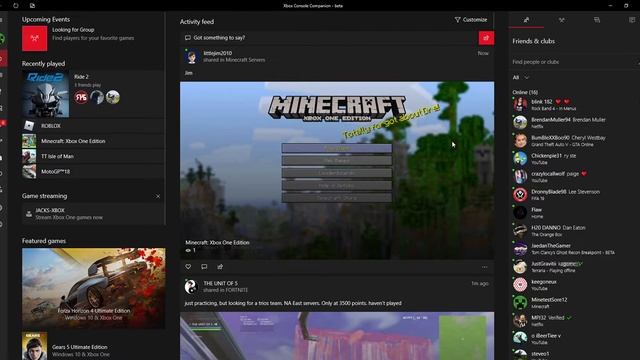Click the littlejim2010 username
This screenshot has height=360, width=640.
pos(218,53)
